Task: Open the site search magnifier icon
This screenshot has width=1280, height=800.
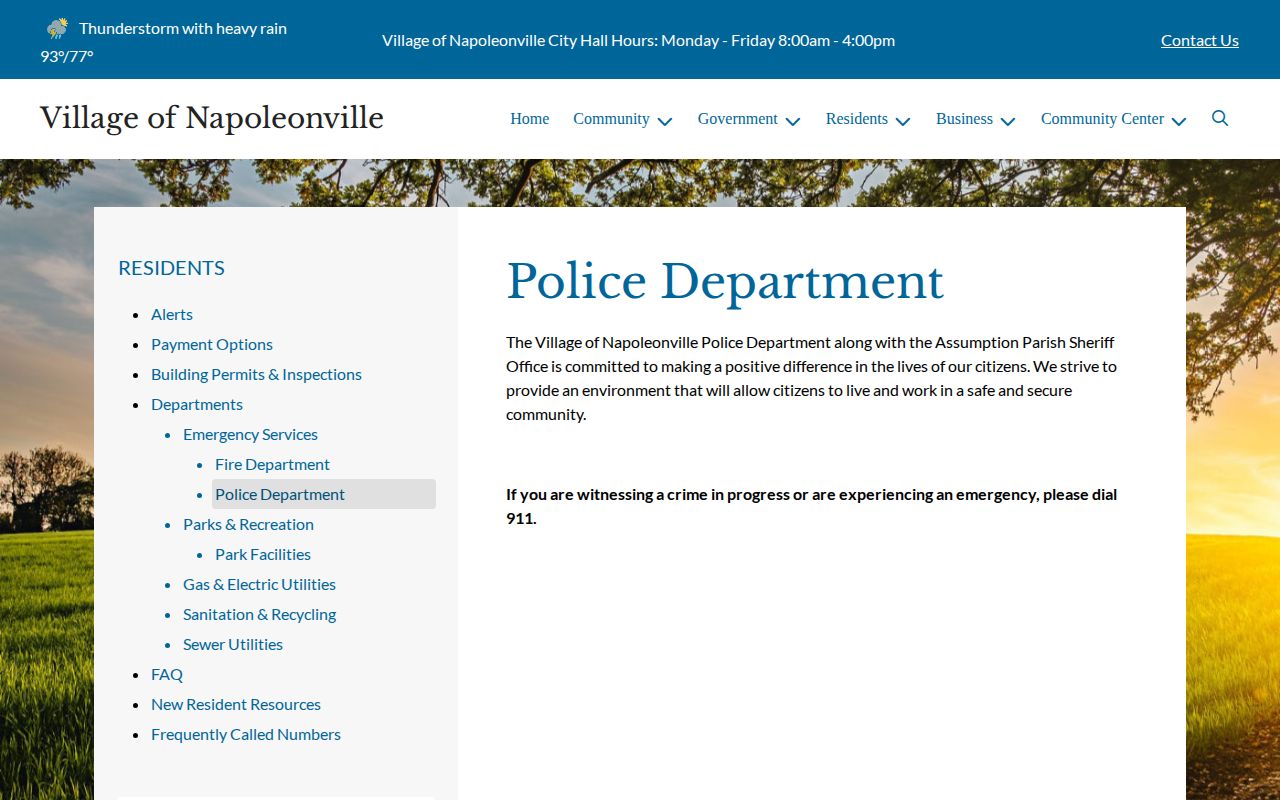Action: pyautogui.click(x=1219, y=118)
